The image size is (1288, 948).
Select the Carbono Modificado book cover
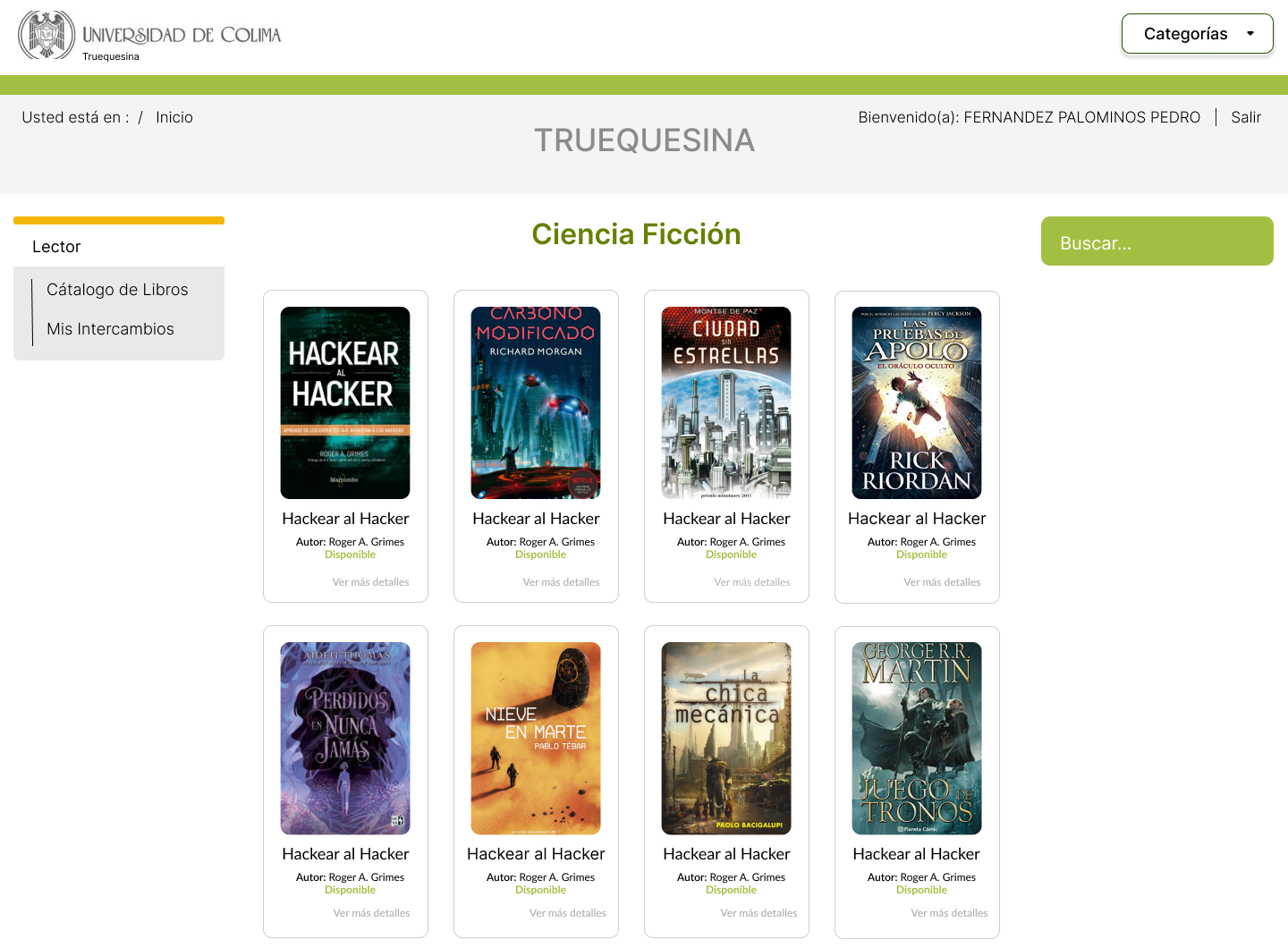click(536, 402)
